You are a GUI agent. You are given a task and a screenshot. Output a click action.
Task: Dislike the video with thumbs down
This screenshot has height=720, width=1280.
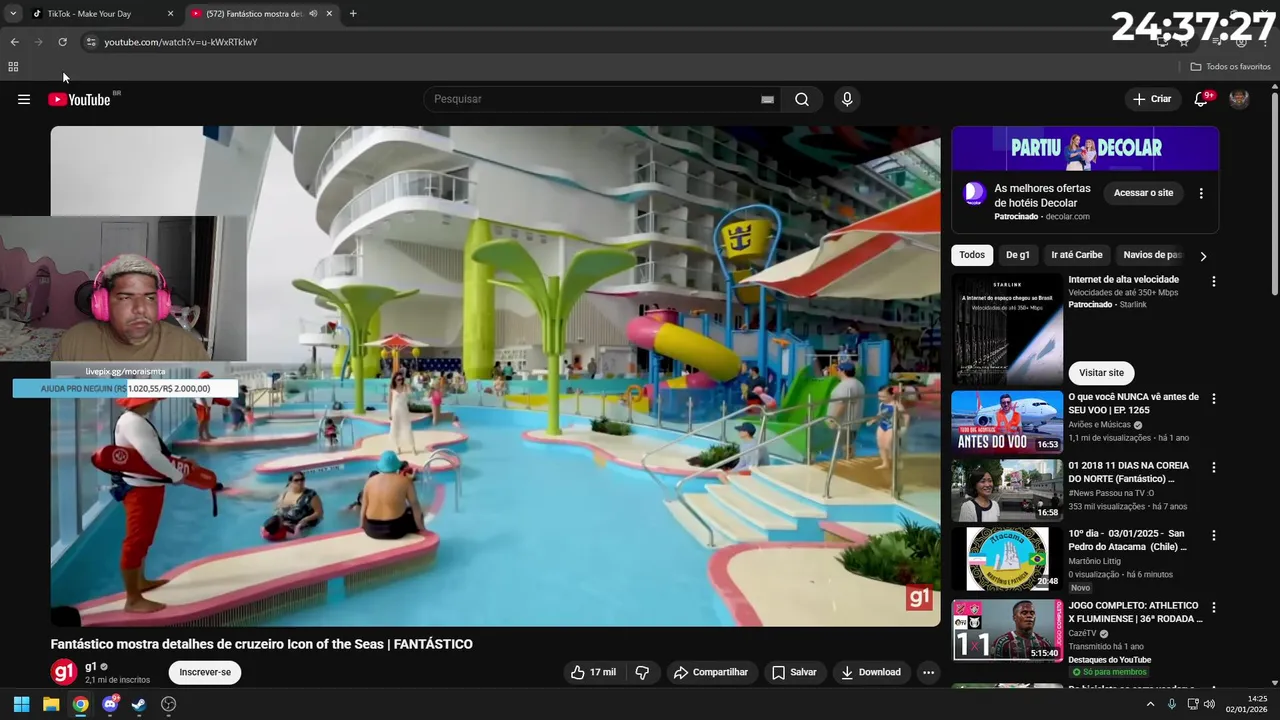click(642, 672)
